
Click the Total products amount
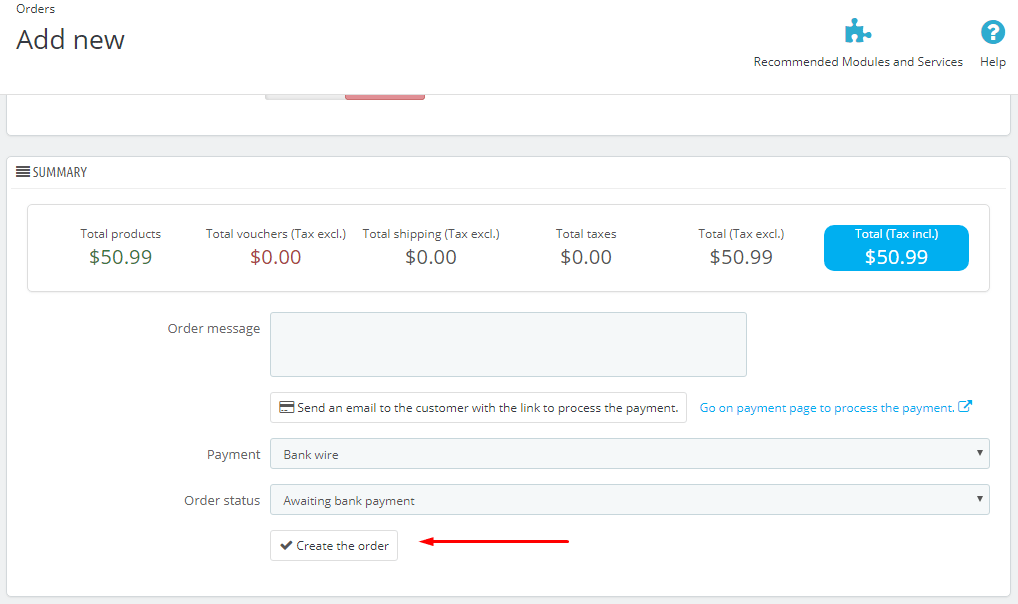[121, 257]
